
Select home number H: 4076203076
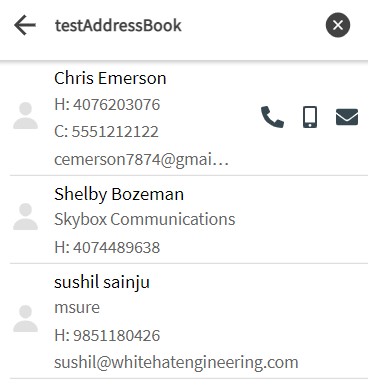[x=107, y=105]
